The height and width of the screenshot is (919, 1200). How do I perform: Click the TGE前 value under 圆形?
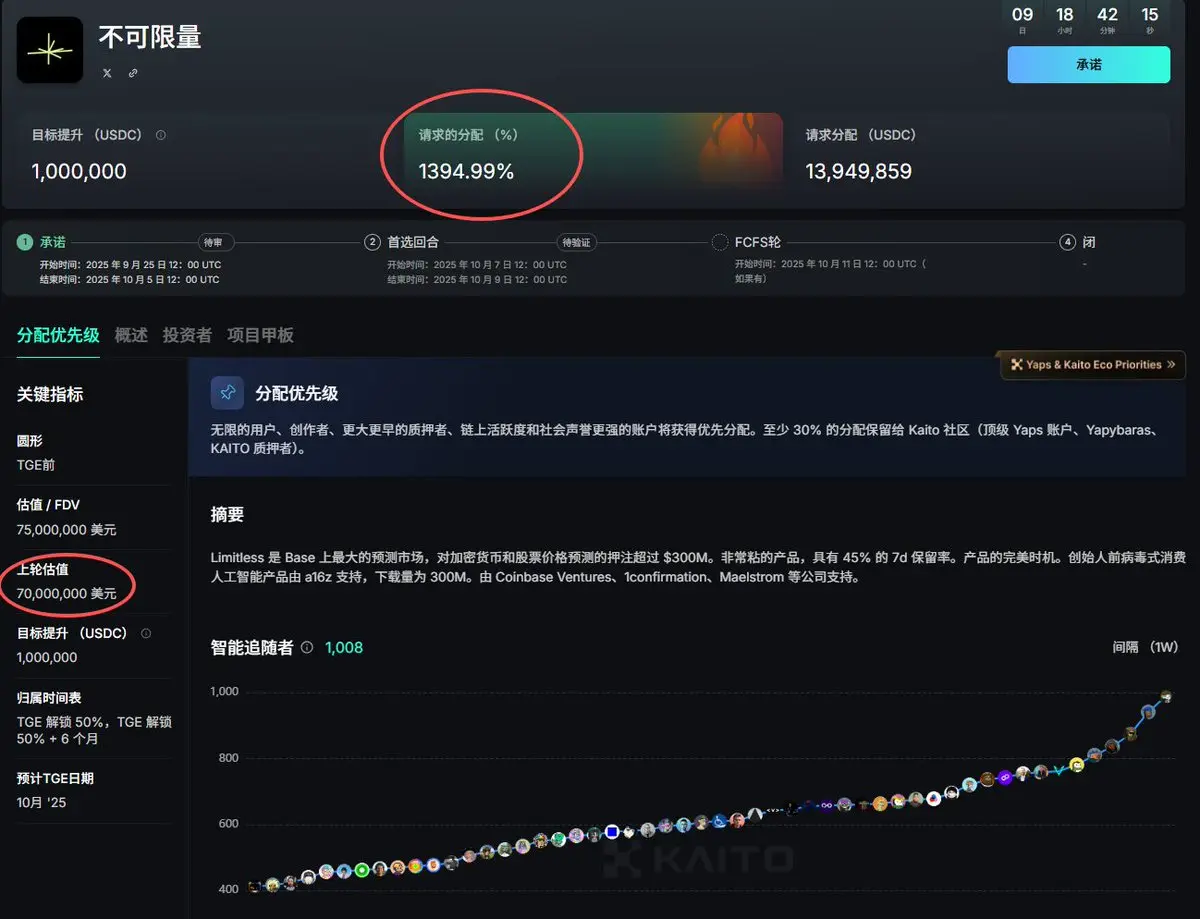[37, 465]
